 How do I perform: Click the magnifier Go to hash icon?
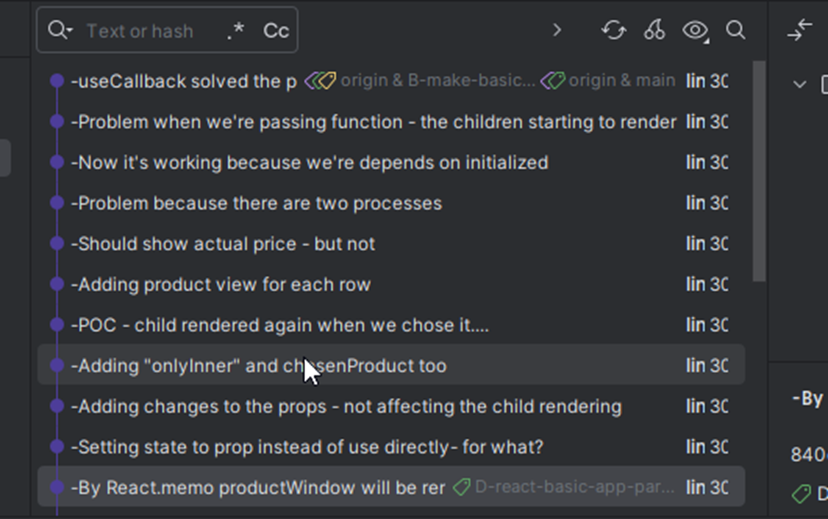pos(735,30)
